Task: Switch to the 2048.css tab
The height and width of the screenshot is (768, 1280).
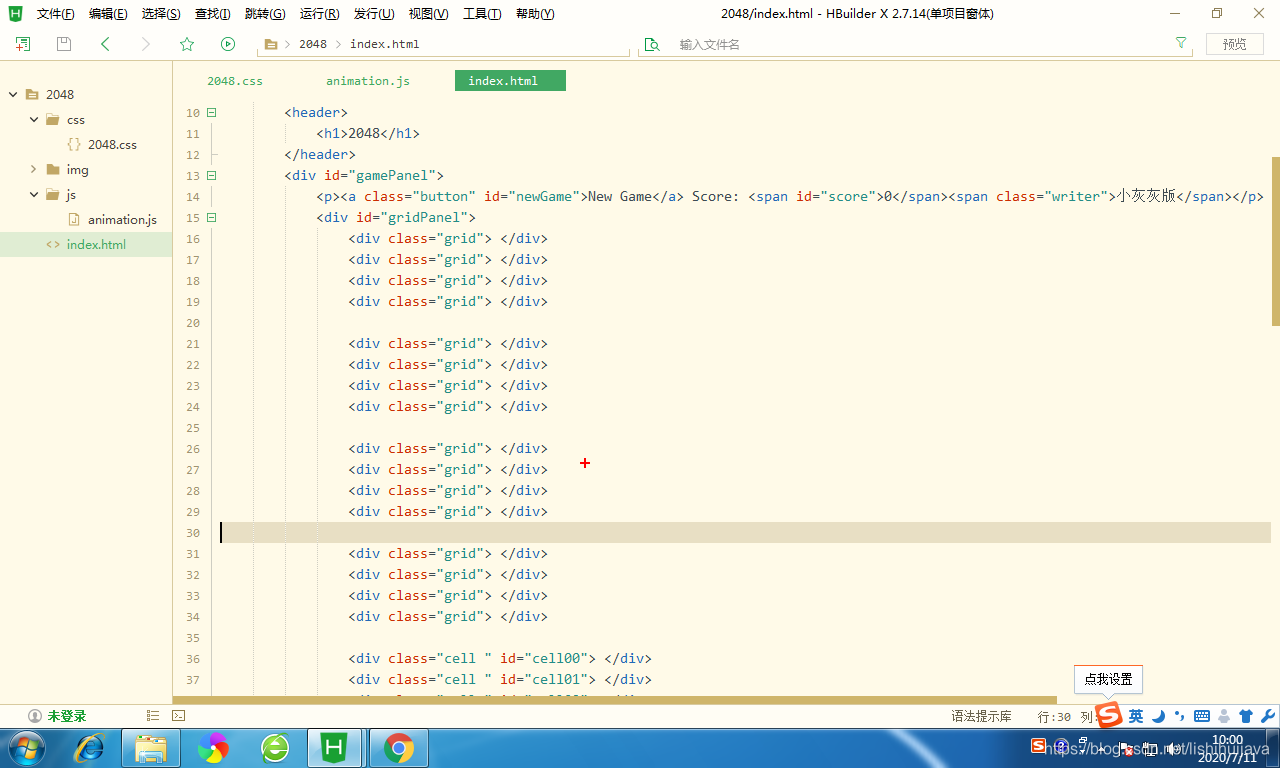Action: tap(235, 81)
